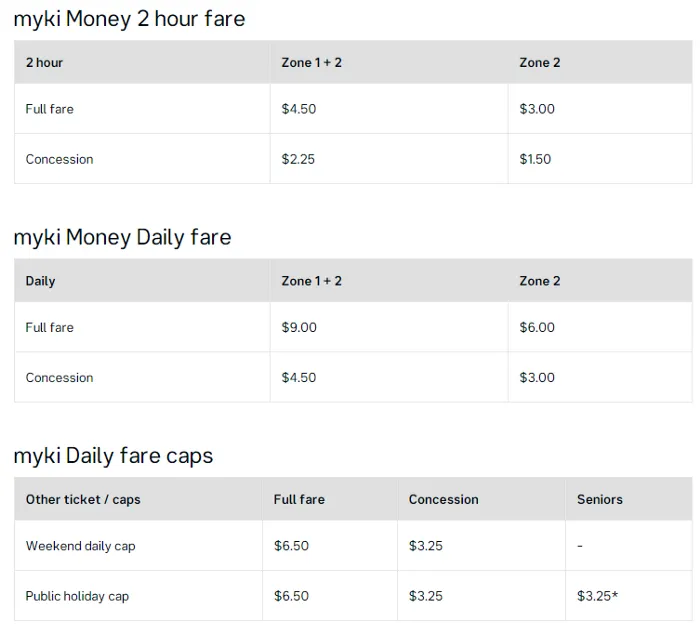The width and height of the screenshot is (700, 633).
Task: Select "Zone 2" header in Daily fare table
Action: point(539,281)
